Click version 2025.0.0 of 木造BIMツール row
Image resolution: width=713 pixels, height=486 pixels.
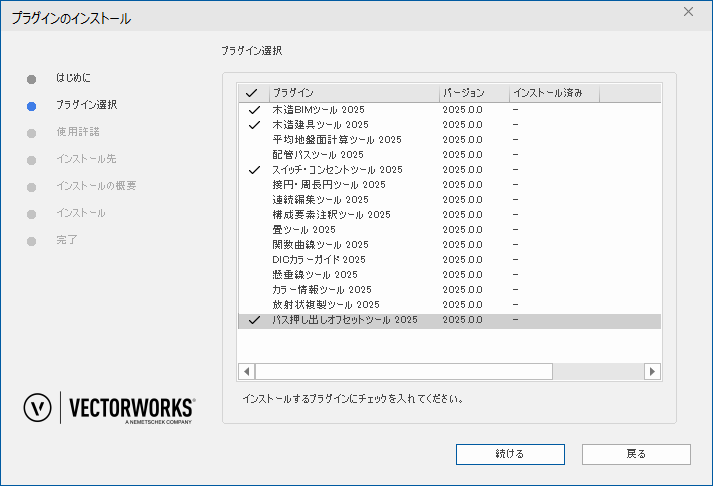tap(462, 110)
